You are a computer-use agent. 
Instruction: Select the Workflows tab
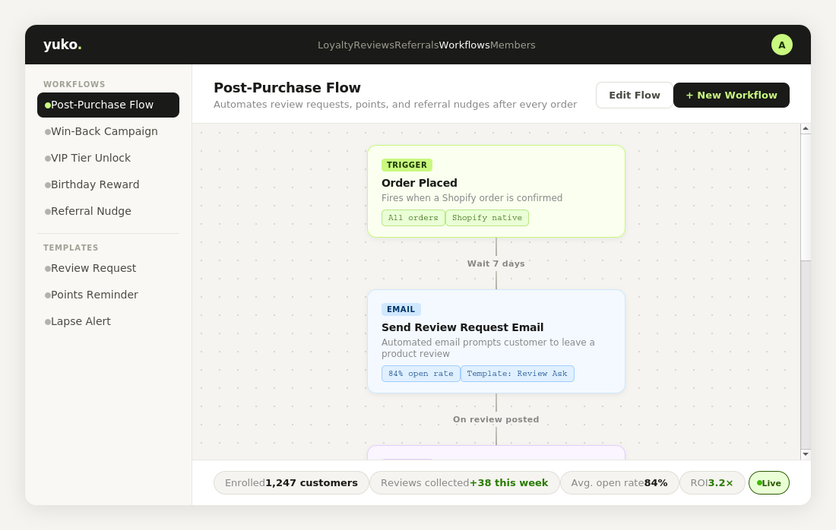pos(464,45)
